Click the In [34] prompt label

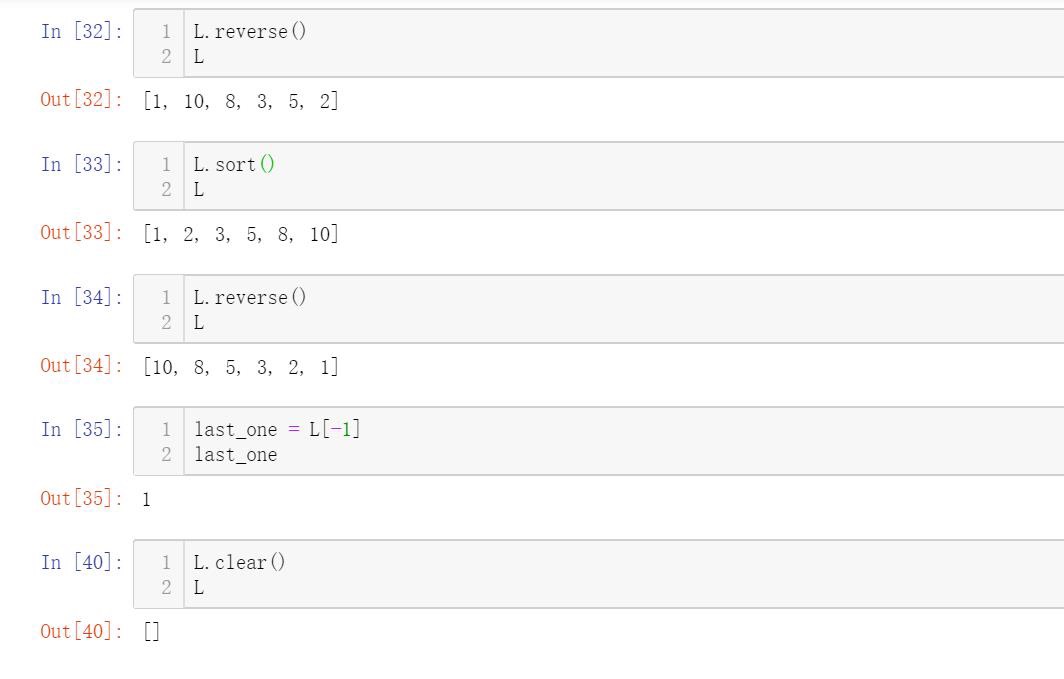click(81, 297)
